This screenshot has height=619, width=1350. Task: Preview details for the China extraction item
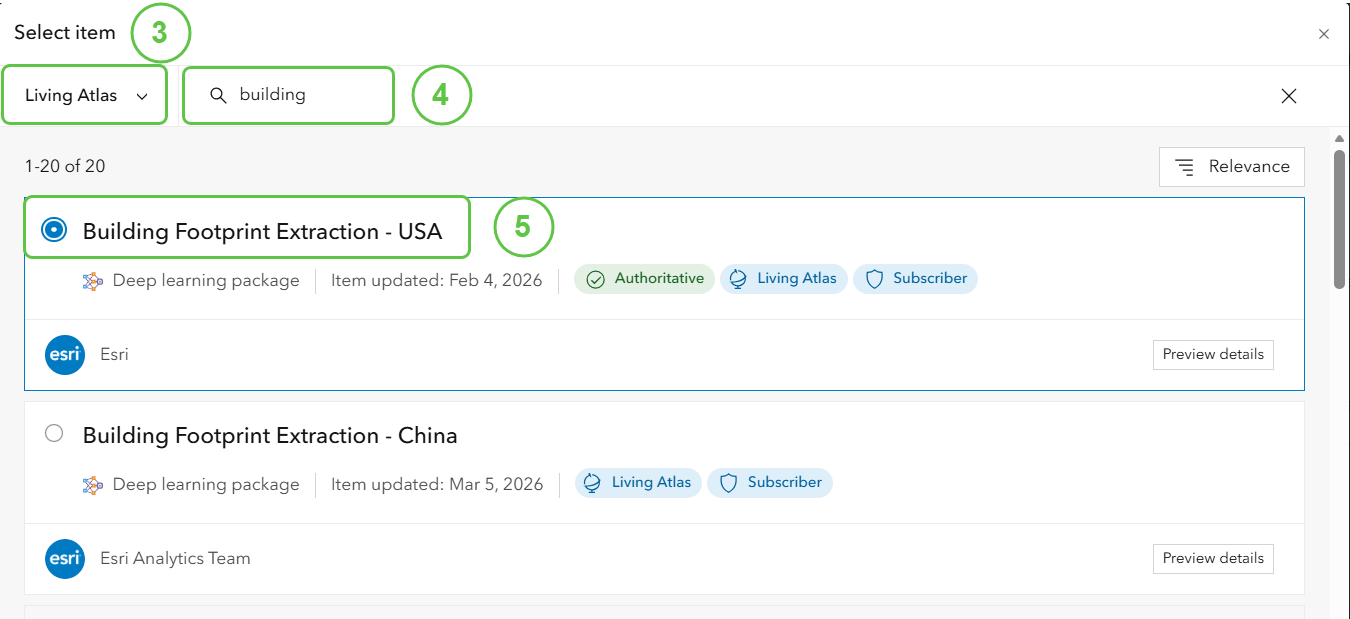[x=1213, y=559]
